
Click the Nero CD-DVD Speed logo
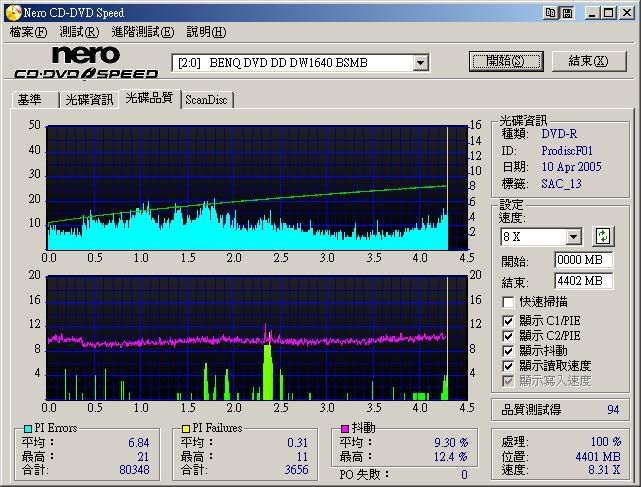pyautogui.click(x=86, y=62)
